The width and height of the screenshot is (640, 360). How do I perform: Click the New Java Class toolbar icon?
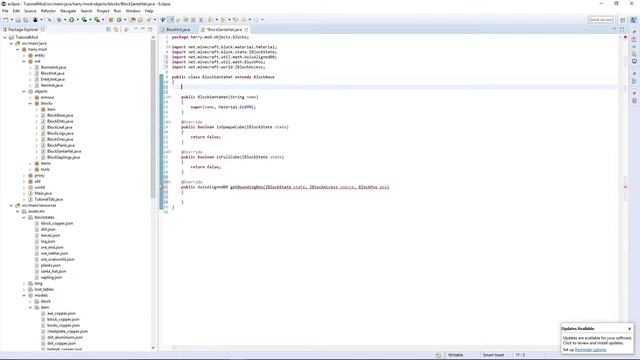(119, 20)
